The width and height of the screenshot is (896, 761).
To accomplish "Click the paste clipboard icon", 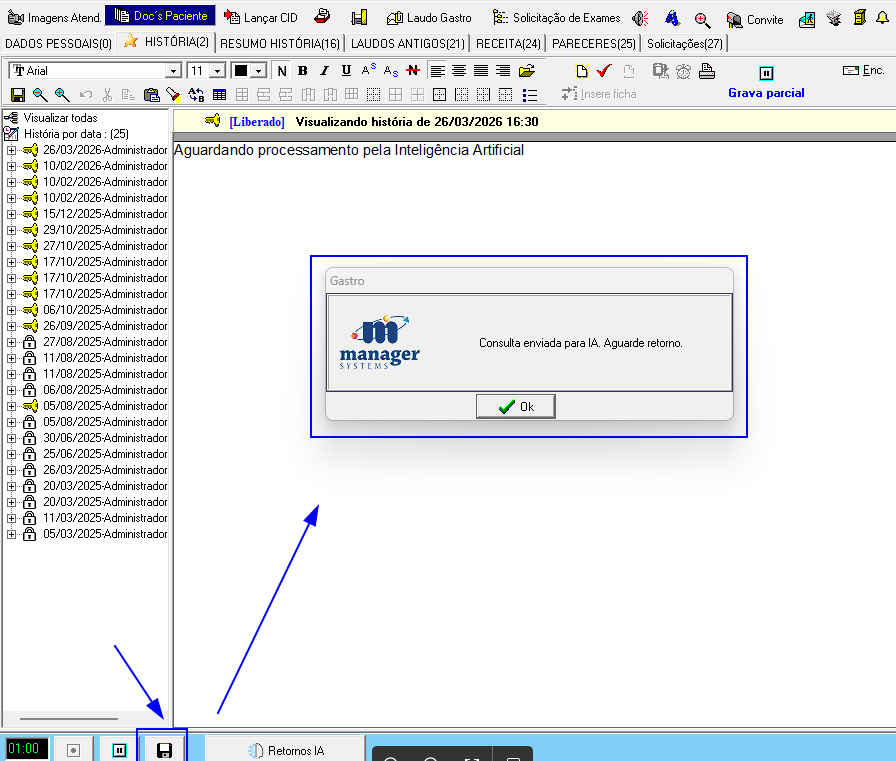I will pos(151,95).
